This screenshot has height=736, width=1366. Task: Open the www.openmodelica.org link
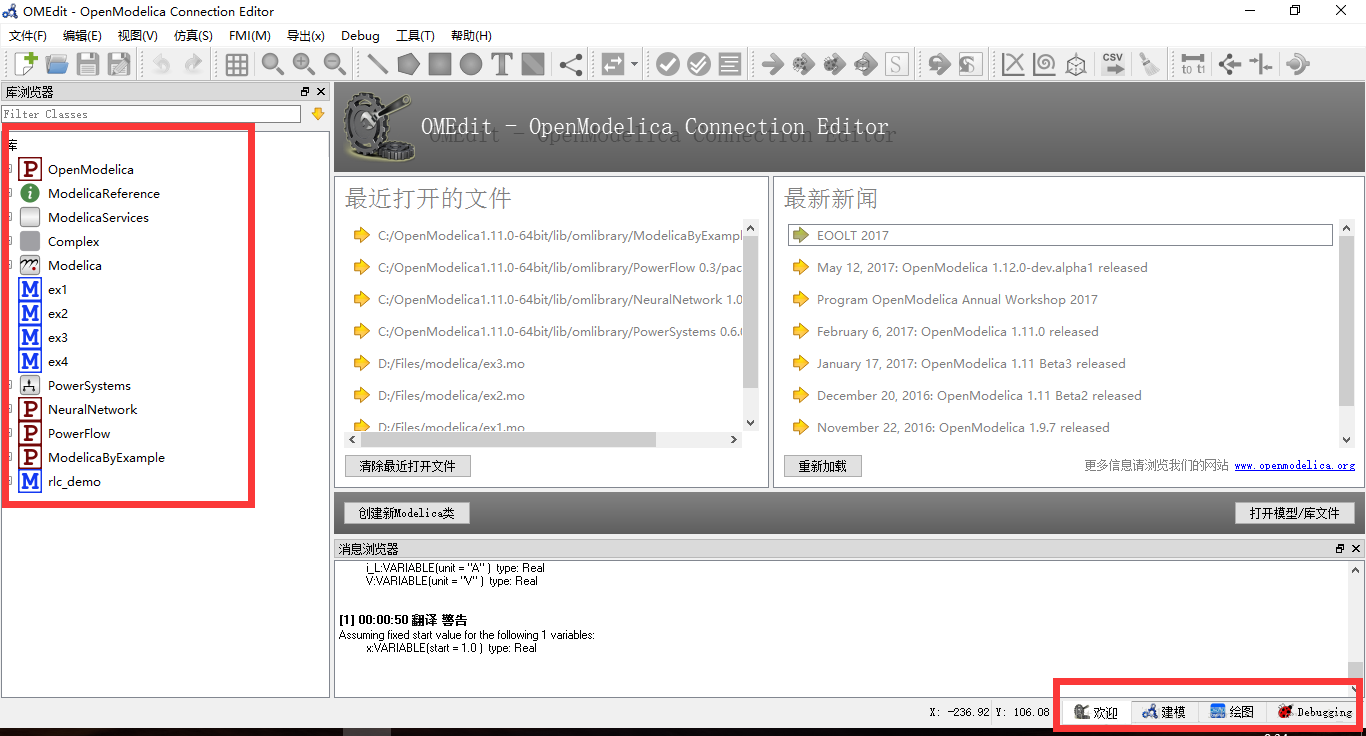click(1294, 466)
